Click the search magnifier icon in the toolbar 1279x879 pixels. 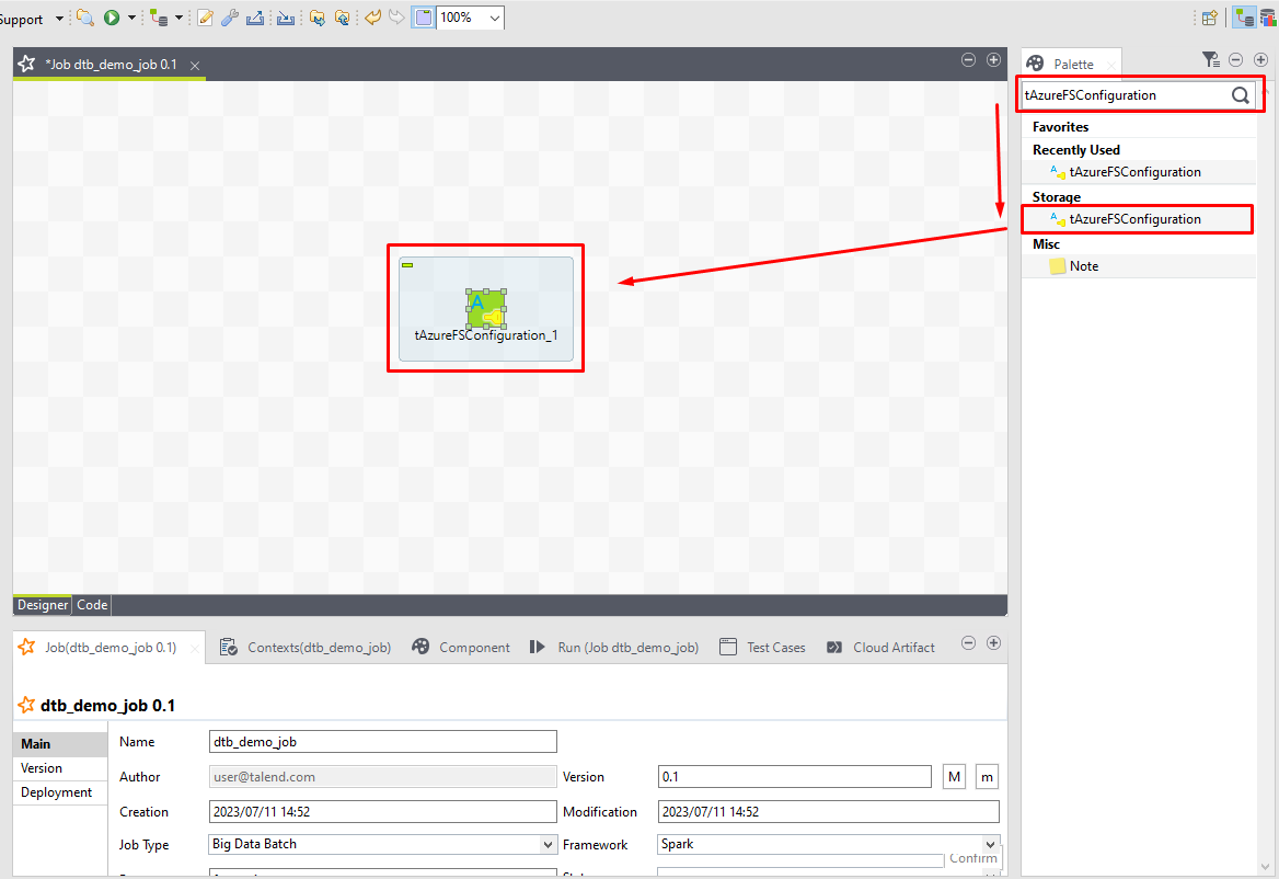click(85, 18)
